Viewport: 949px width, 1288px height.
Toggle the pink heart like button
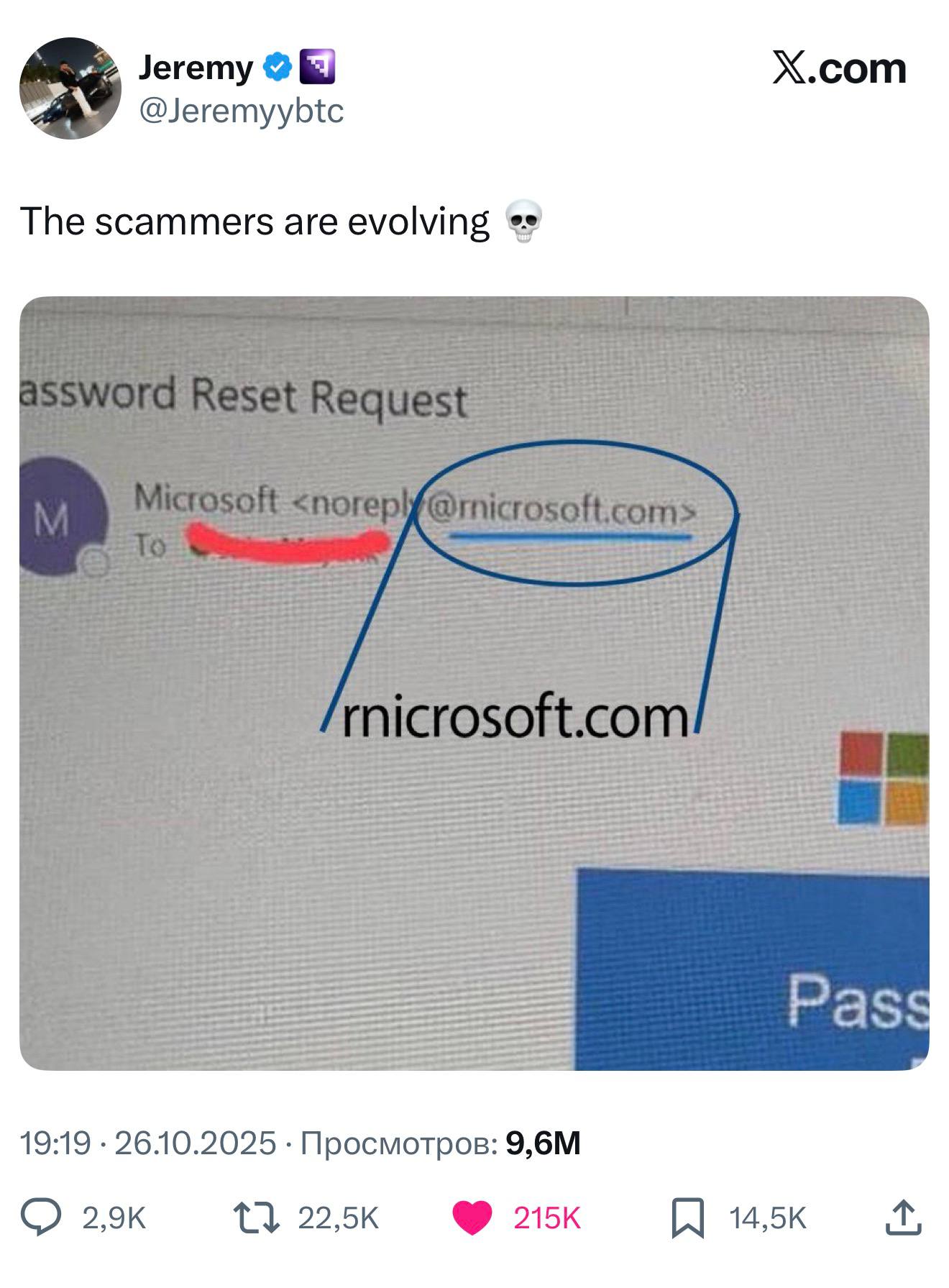click(x=472, y=1218)
